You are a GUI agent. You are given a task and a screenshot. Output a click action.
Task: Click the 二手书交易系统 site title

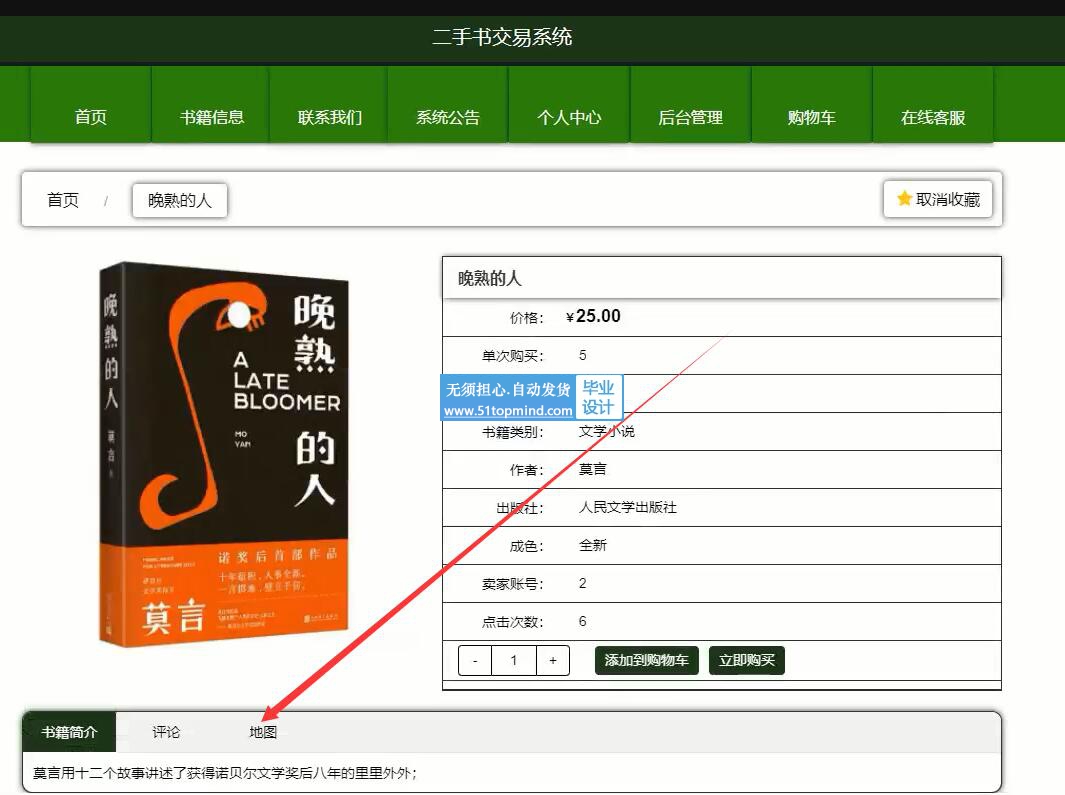pyautogui.click(x=502, y=37)
